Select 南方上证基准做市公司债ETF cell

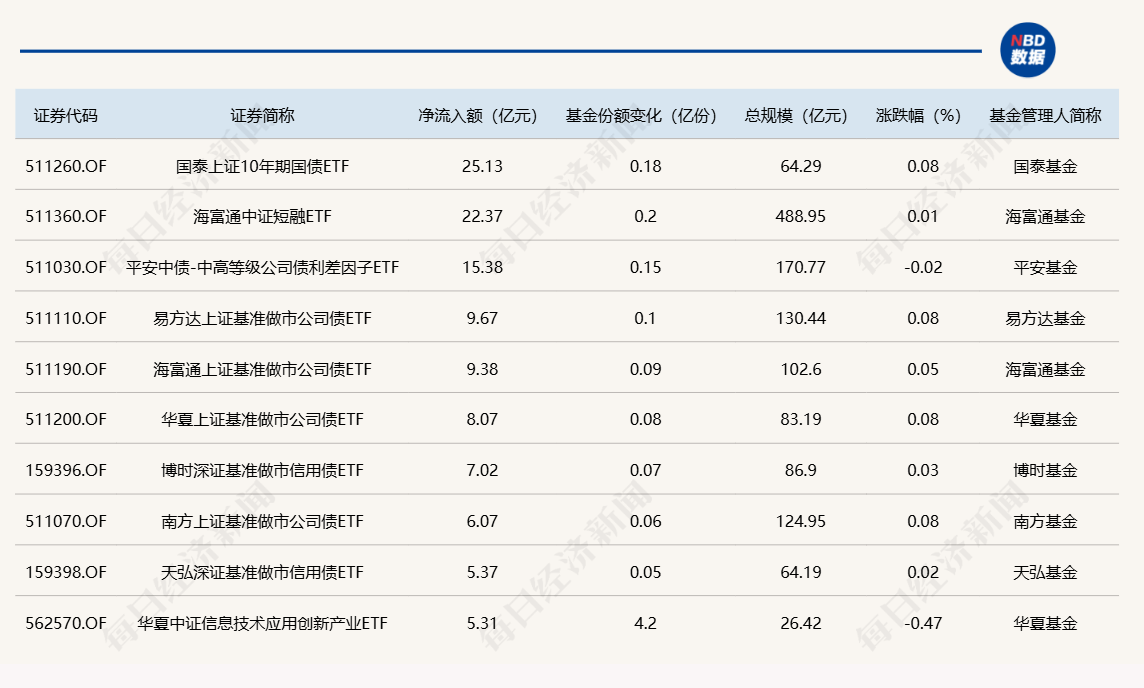(x=262, y=522)
